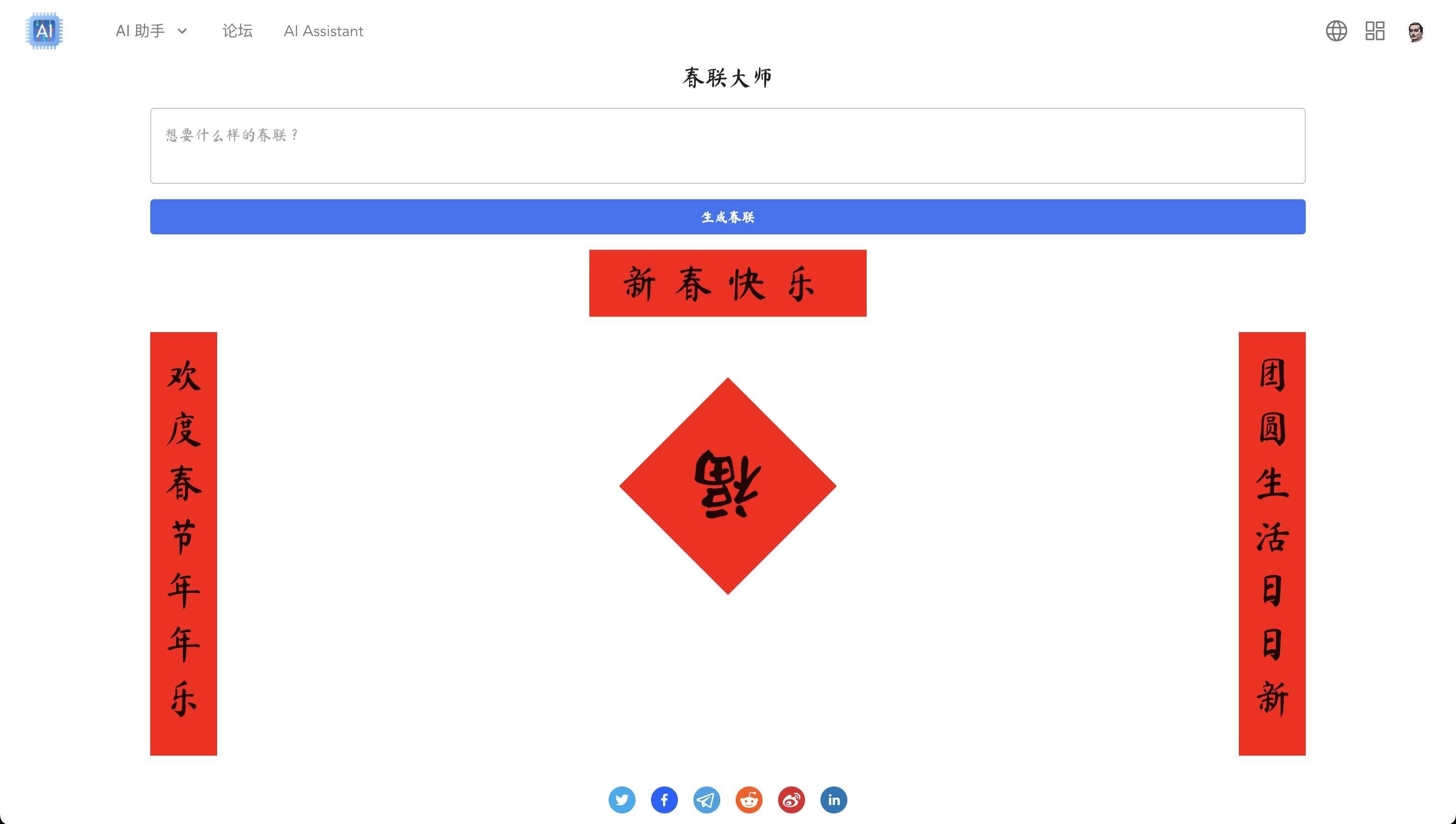Open the user avatar profile
The image size is (1456, 824).
(x=1416, y=31)
